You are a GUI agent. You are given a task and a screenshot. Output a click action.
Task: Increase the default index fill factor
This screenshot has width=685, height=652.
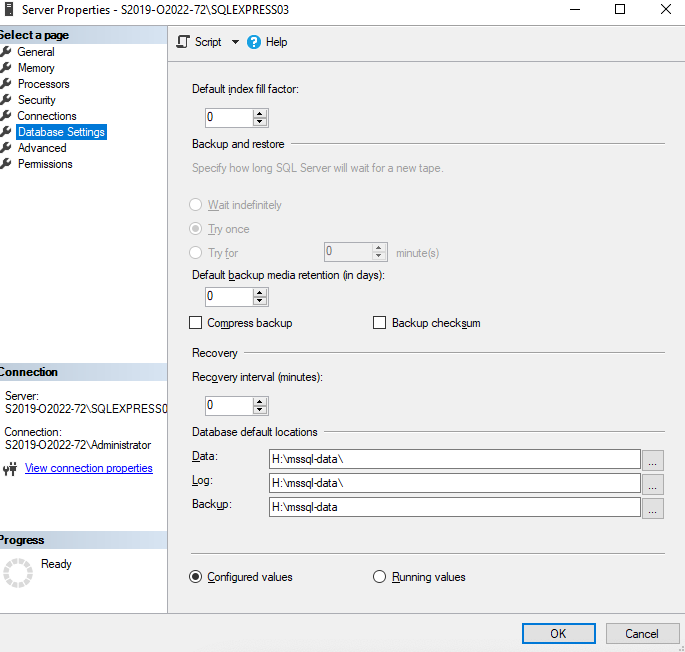pos(260,114)
